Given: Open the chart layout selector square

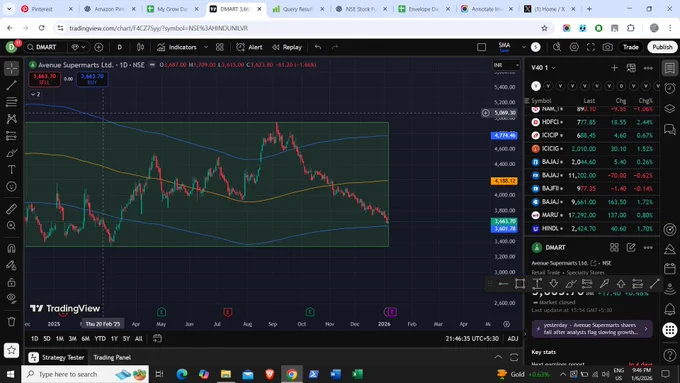Looking at the screenshot, I should tap(481, 47).
